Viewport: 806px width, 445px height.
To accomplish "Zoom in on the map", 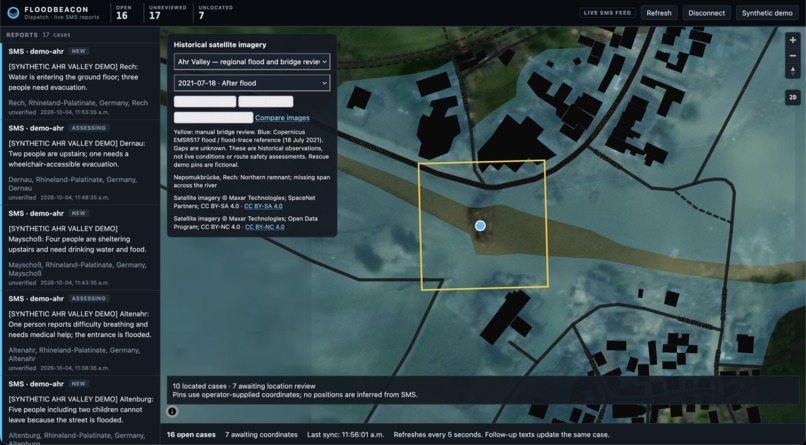I will click(792, 40).
